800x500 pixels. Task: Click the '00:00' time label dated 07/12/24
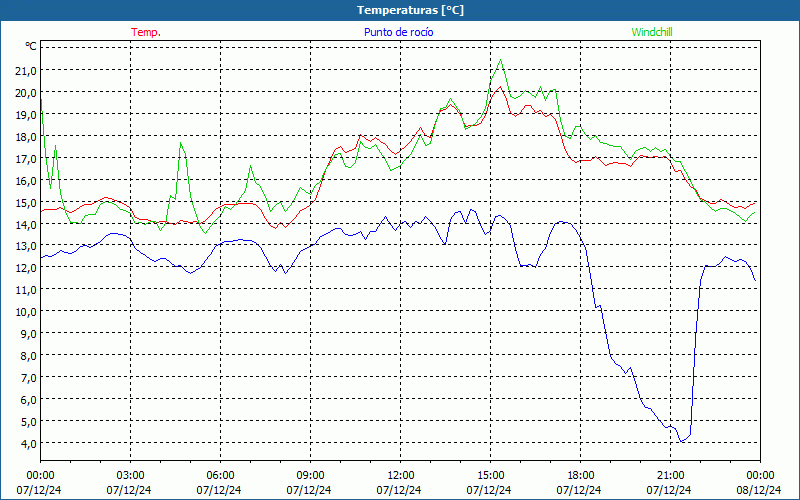[x=40, y=476]
